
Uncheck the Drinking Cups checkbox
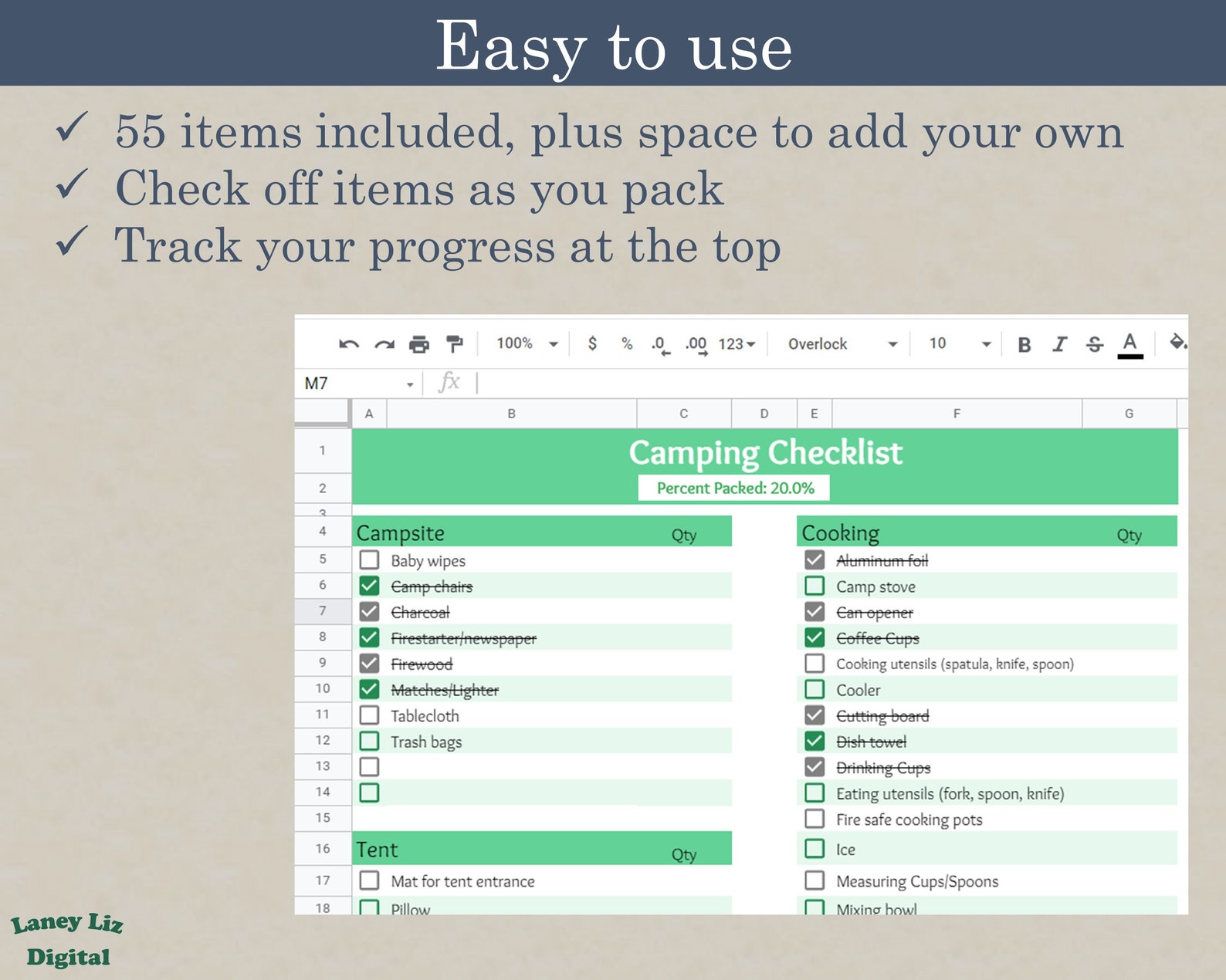tap(815, 767)
